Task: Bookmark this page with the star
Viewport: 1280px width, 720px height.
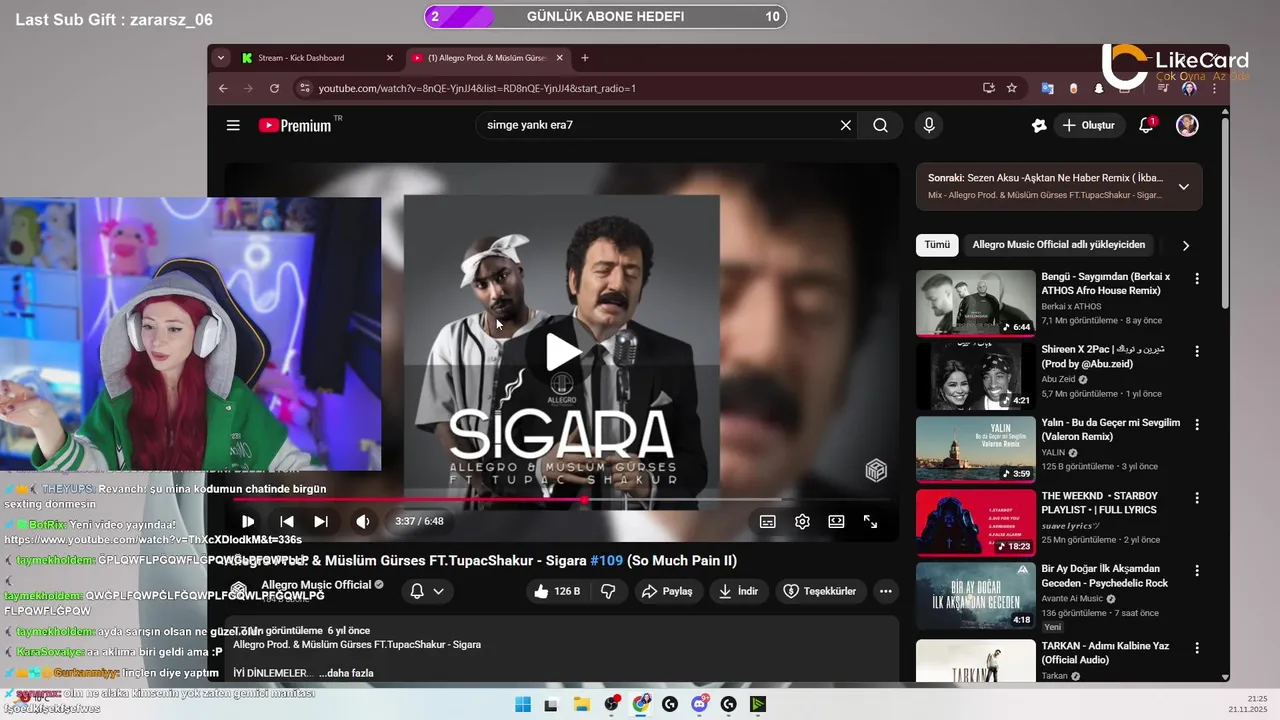Action: 1012,88
